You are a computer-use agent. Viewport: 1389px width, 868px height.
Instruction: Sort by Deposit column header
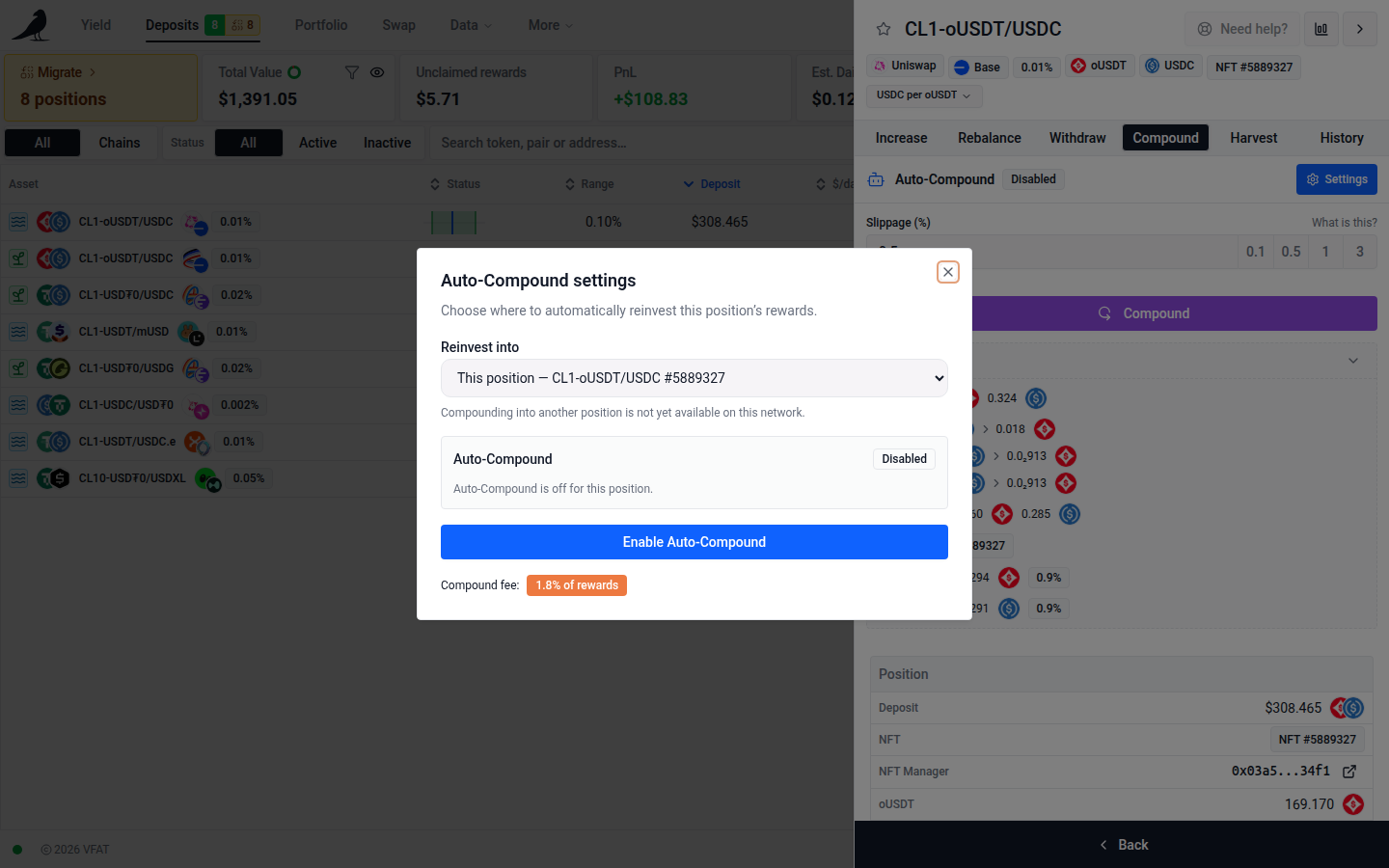pos(712,184)
